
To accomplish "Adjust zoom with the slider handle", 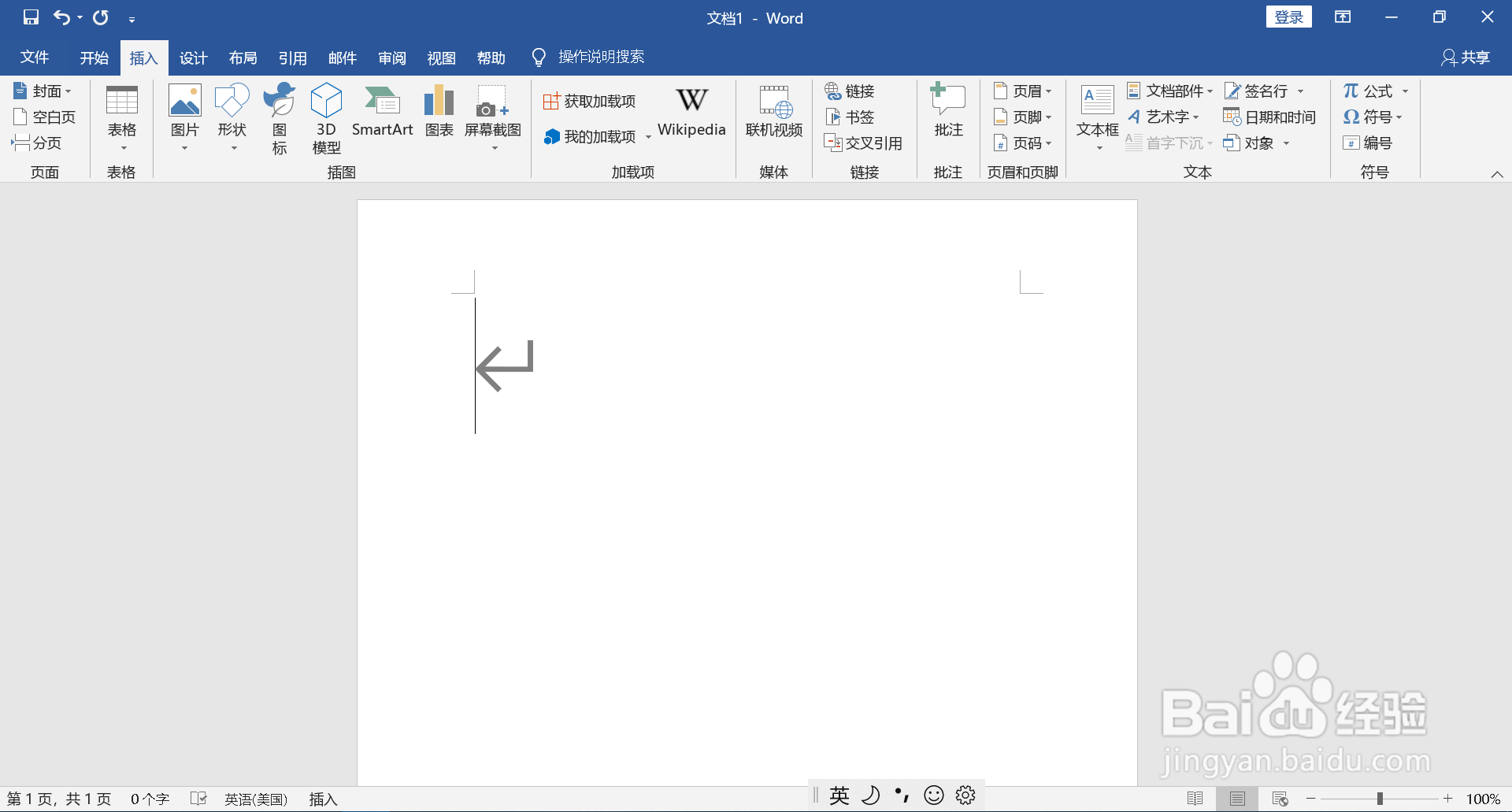I will point(1380,797).
